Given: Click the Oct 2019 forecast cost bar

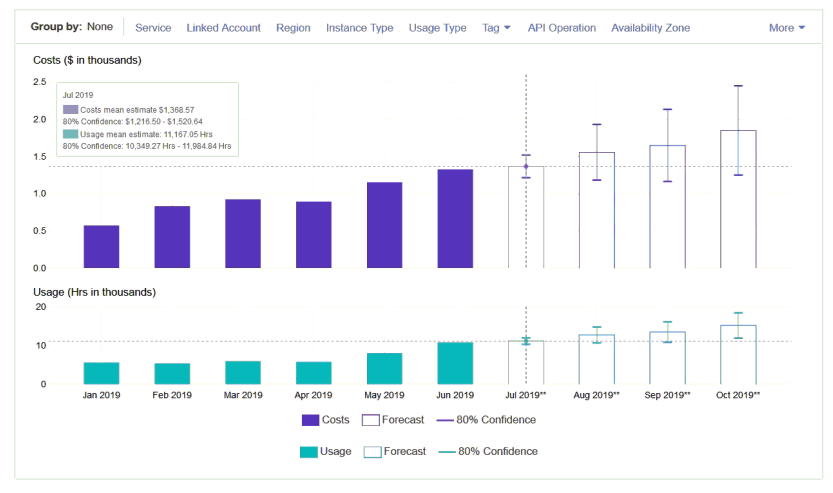Looking at the screenshot, I should coord(738,199).
